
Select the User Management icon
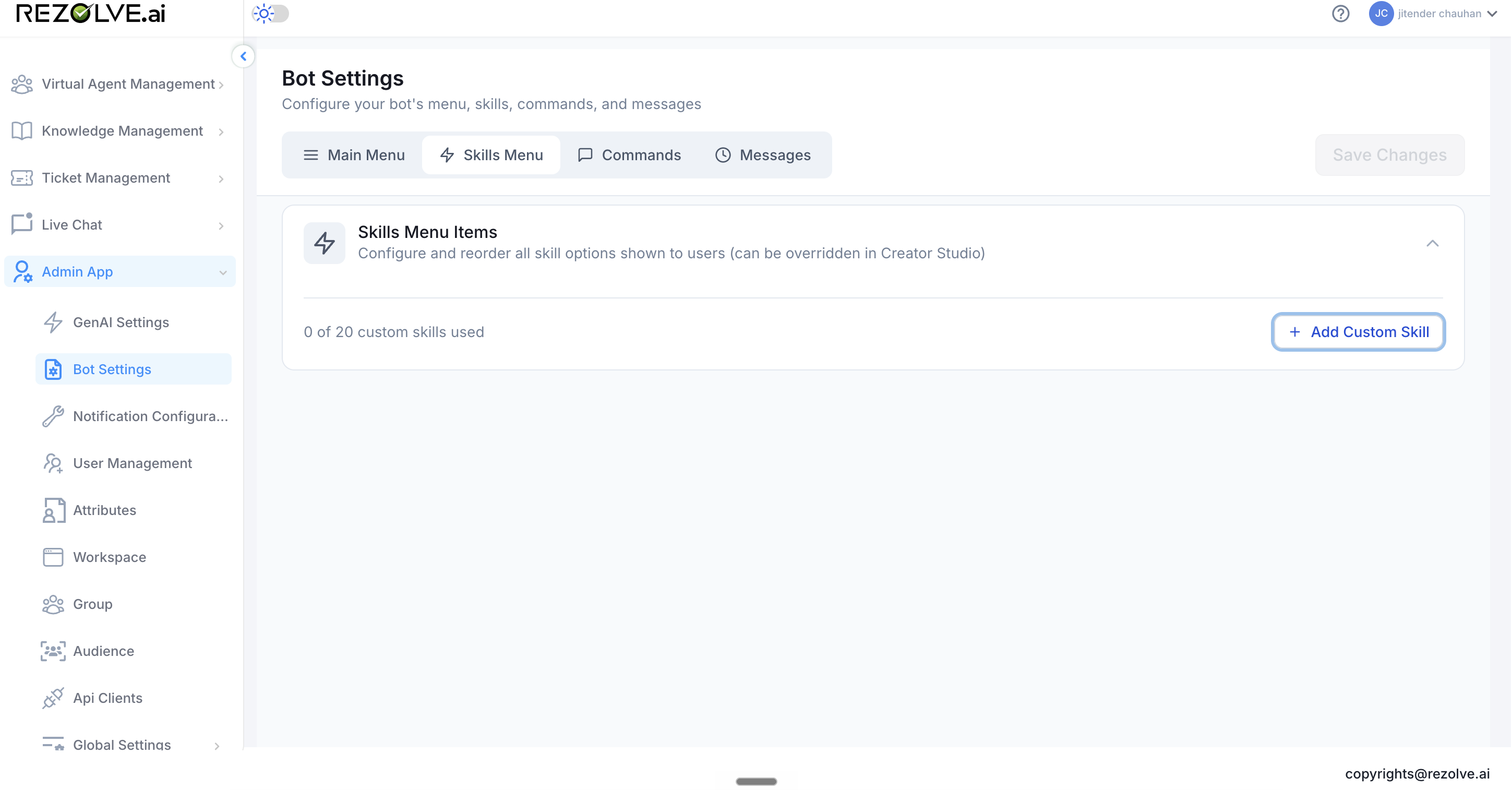(53, 463)
